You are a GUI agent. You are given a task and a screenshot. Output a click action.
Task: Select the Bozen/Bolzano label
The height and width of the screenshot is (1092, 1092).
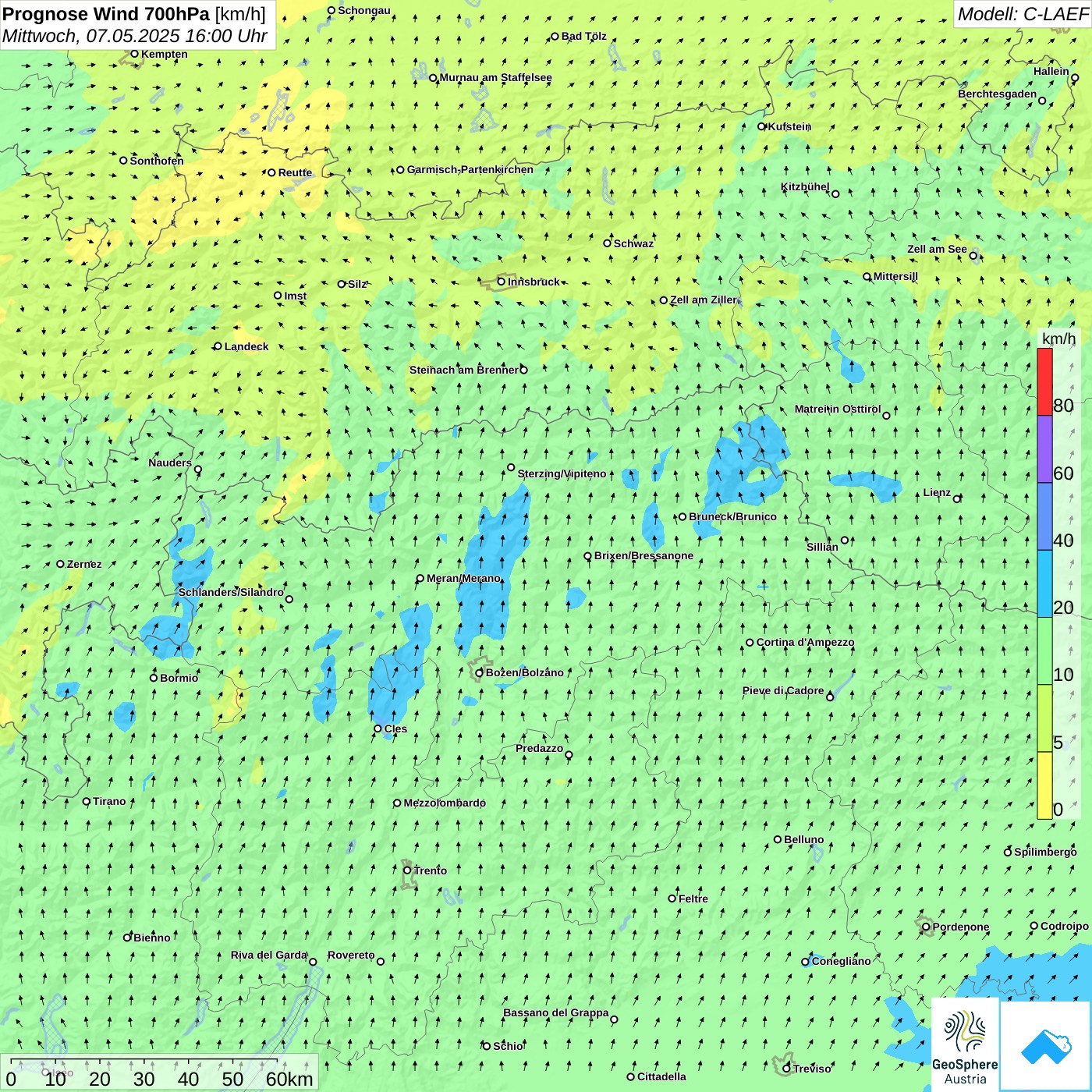(x=524, y=672)
